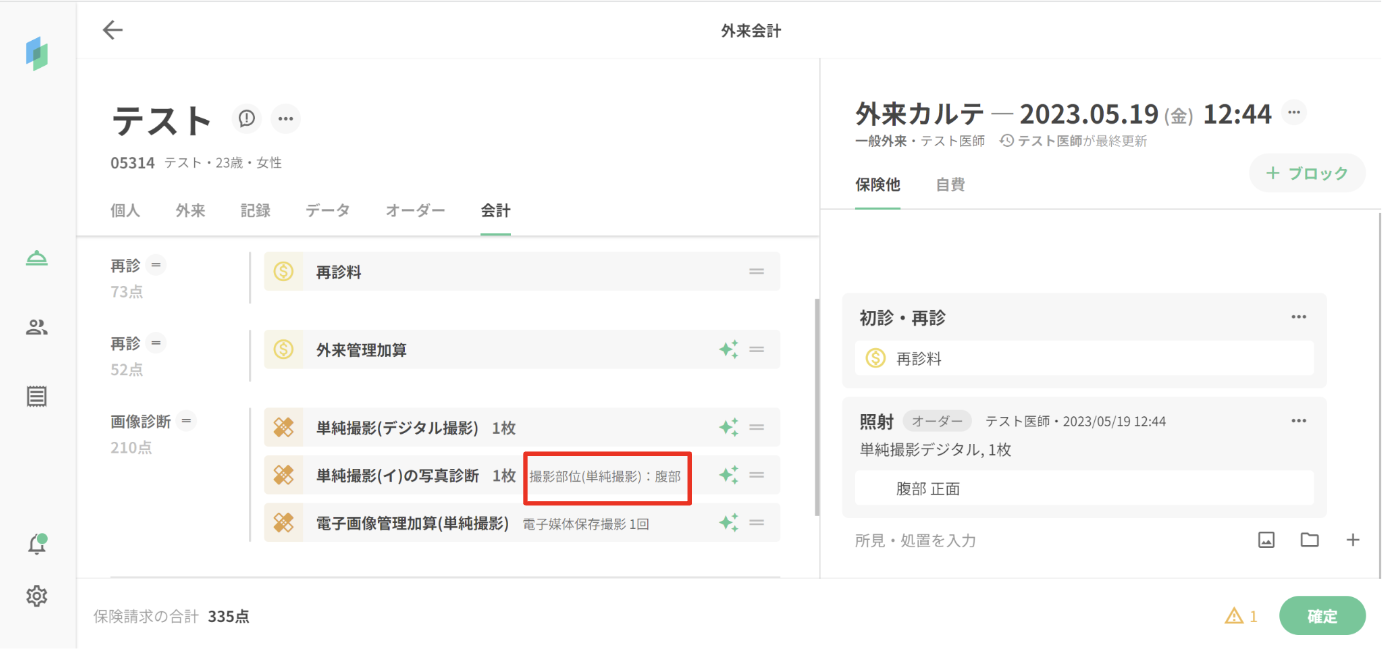1388x657 pixels.
Task: Click the 腹部 正面 entry
Action: [1084, 488]
